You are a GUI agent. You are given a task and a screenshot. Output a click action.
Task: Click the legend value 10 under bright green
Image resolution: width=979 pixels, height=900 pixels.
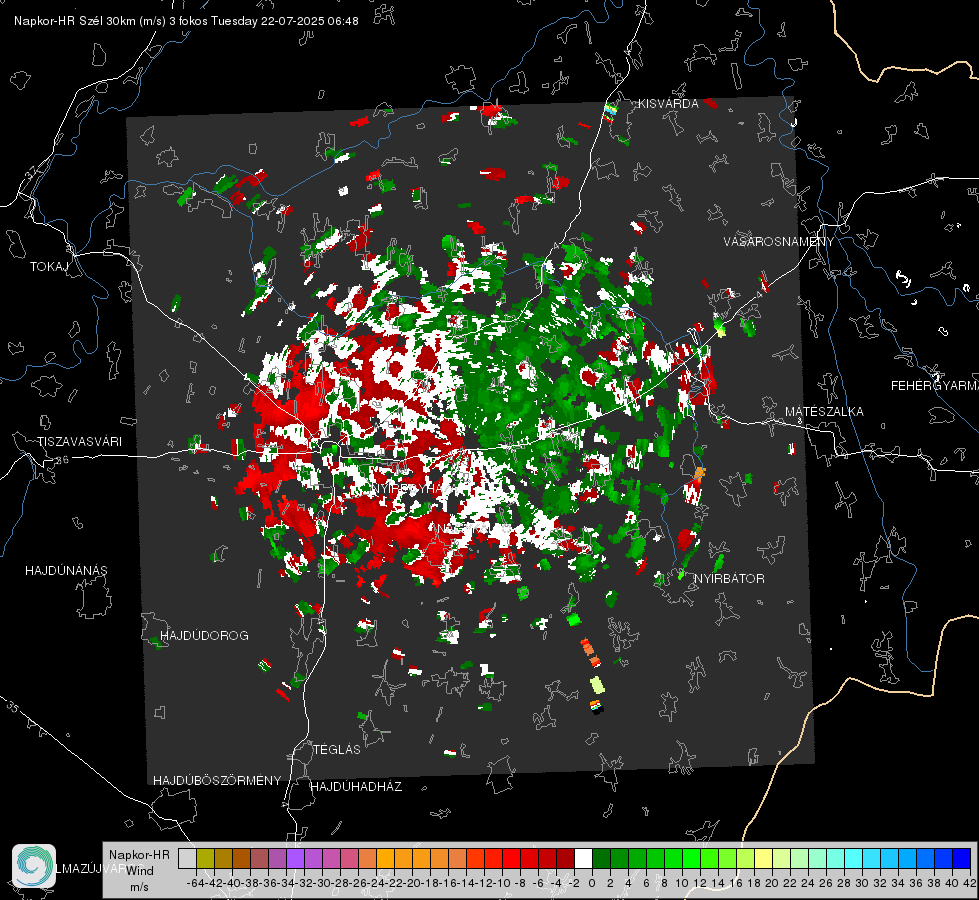tap(682, 883)
